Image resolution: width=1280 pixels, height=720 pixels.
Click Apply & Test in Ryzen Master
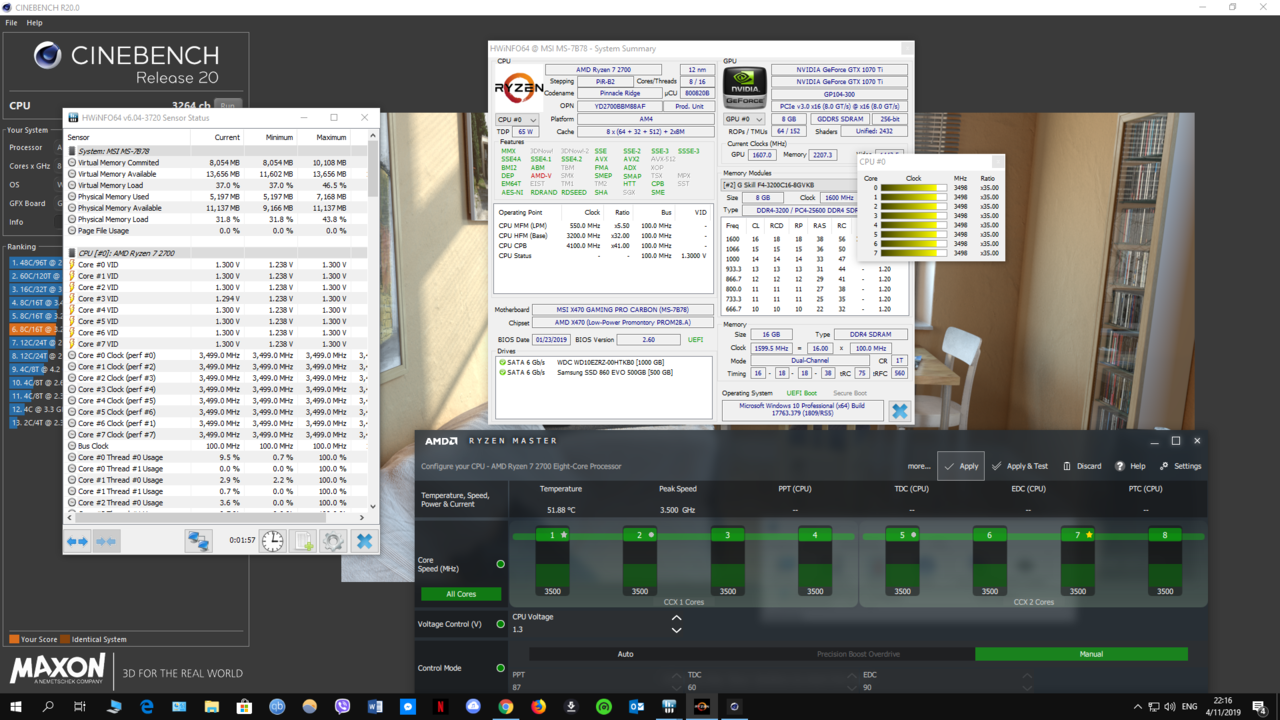coord(1020,466)
